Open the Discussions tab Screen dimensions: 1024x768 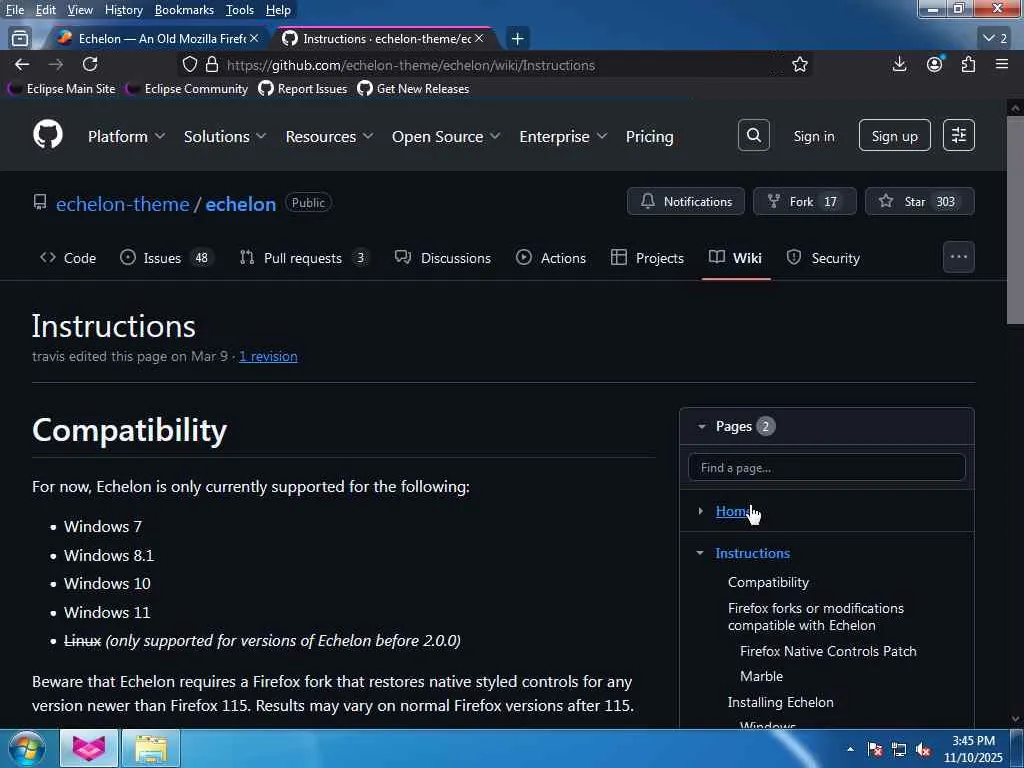tap(443, 258)
